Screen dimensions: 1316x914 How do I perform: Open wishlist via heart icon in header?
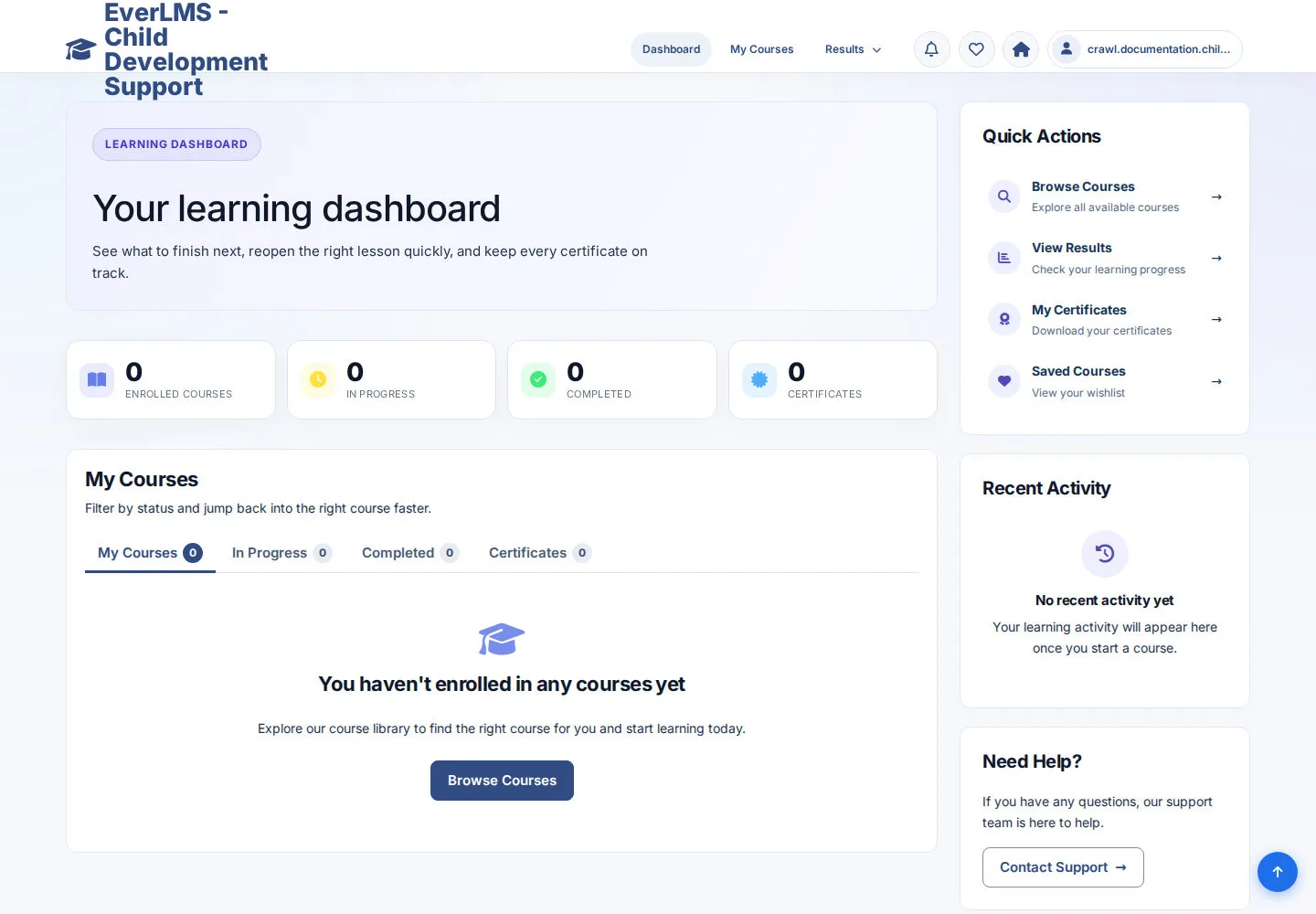tap(976, 49)
